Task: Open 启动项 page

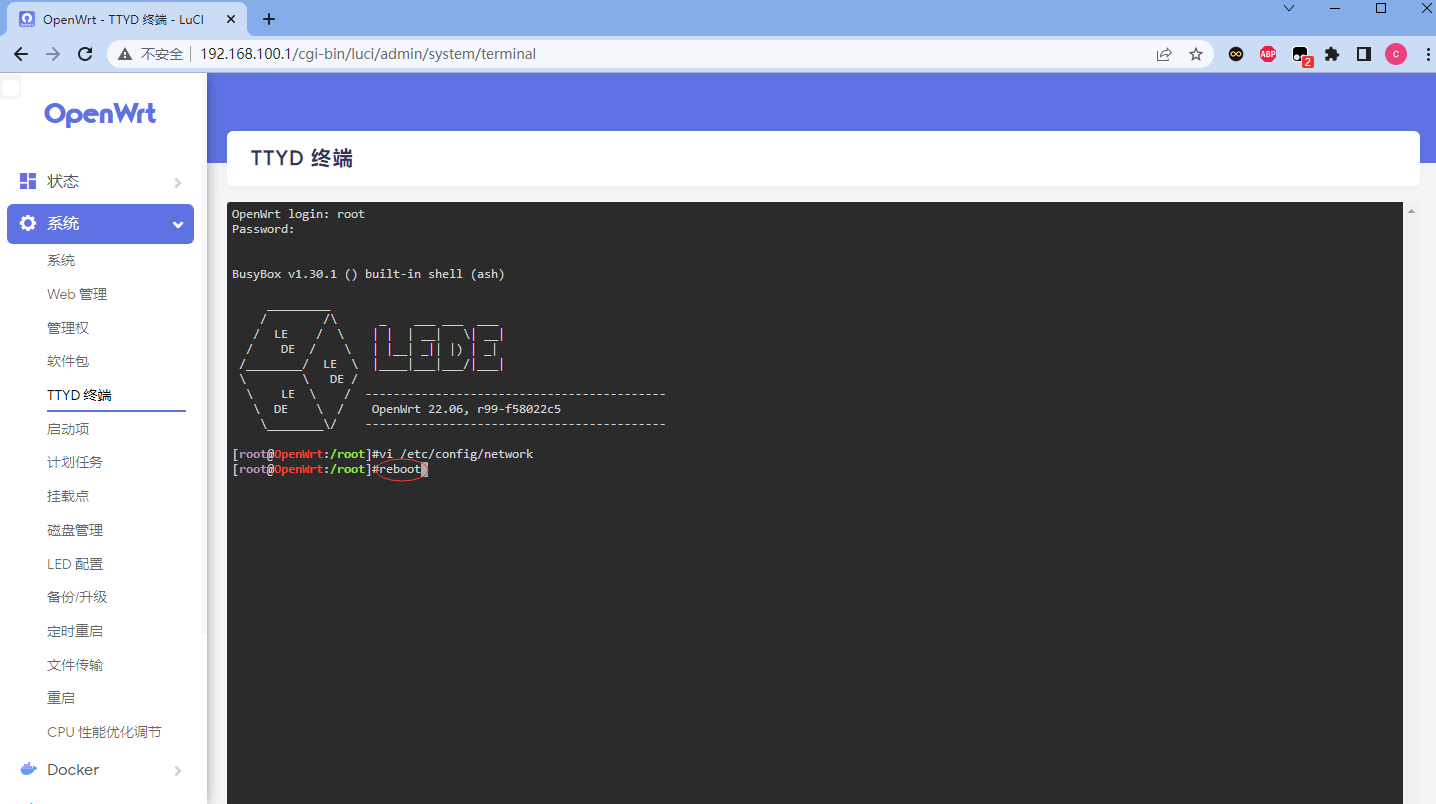Action: pyautogui.click(x=68, y=429)
